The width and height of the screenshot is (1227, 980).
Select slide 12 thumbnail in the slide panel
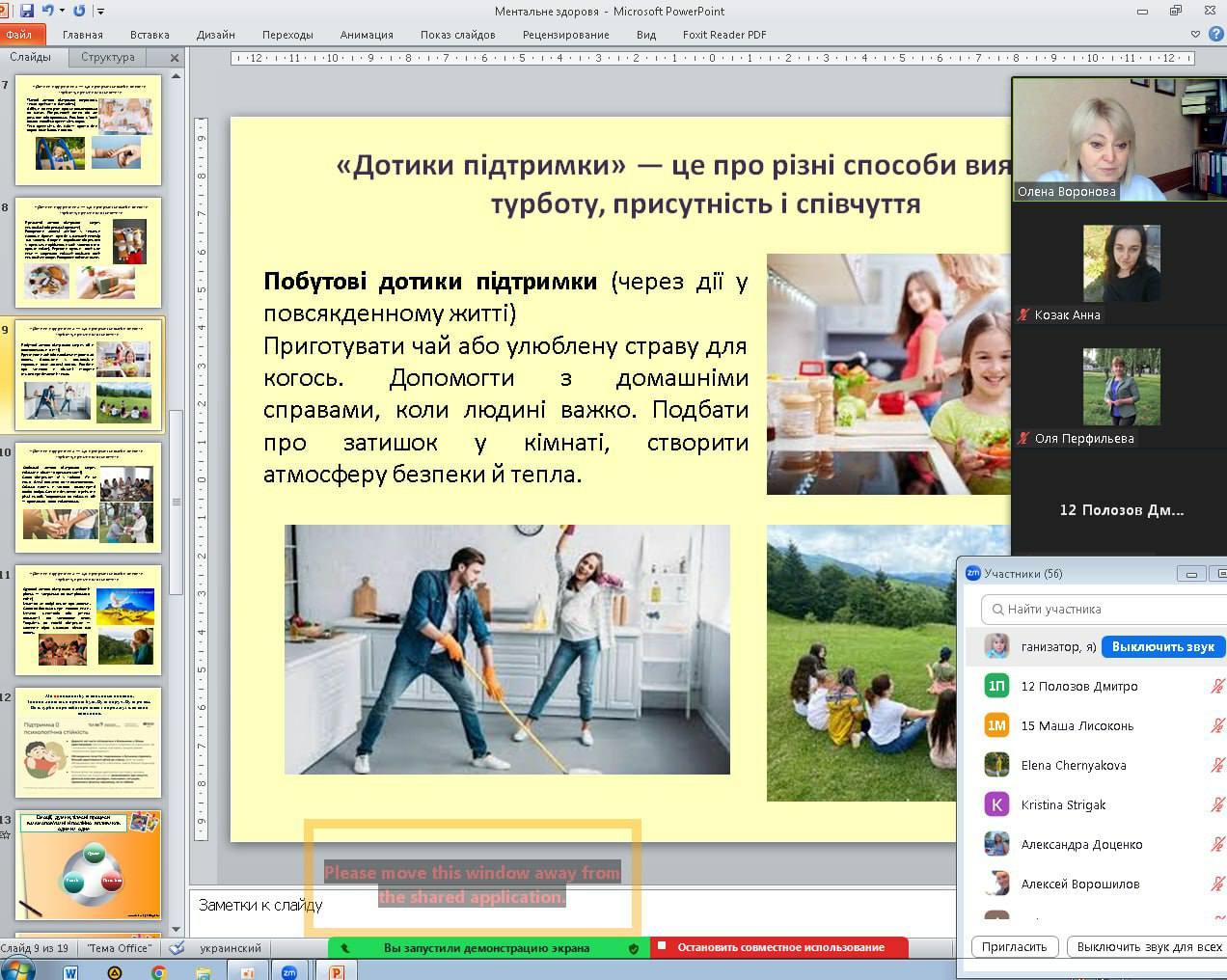(90, 742)
